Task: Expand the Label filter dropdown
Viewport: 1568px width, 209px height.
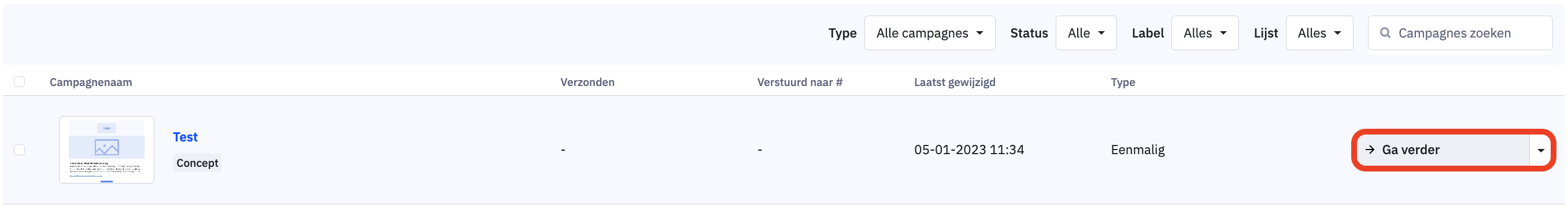Action: pyautogui.click(x=1204, y=33)
